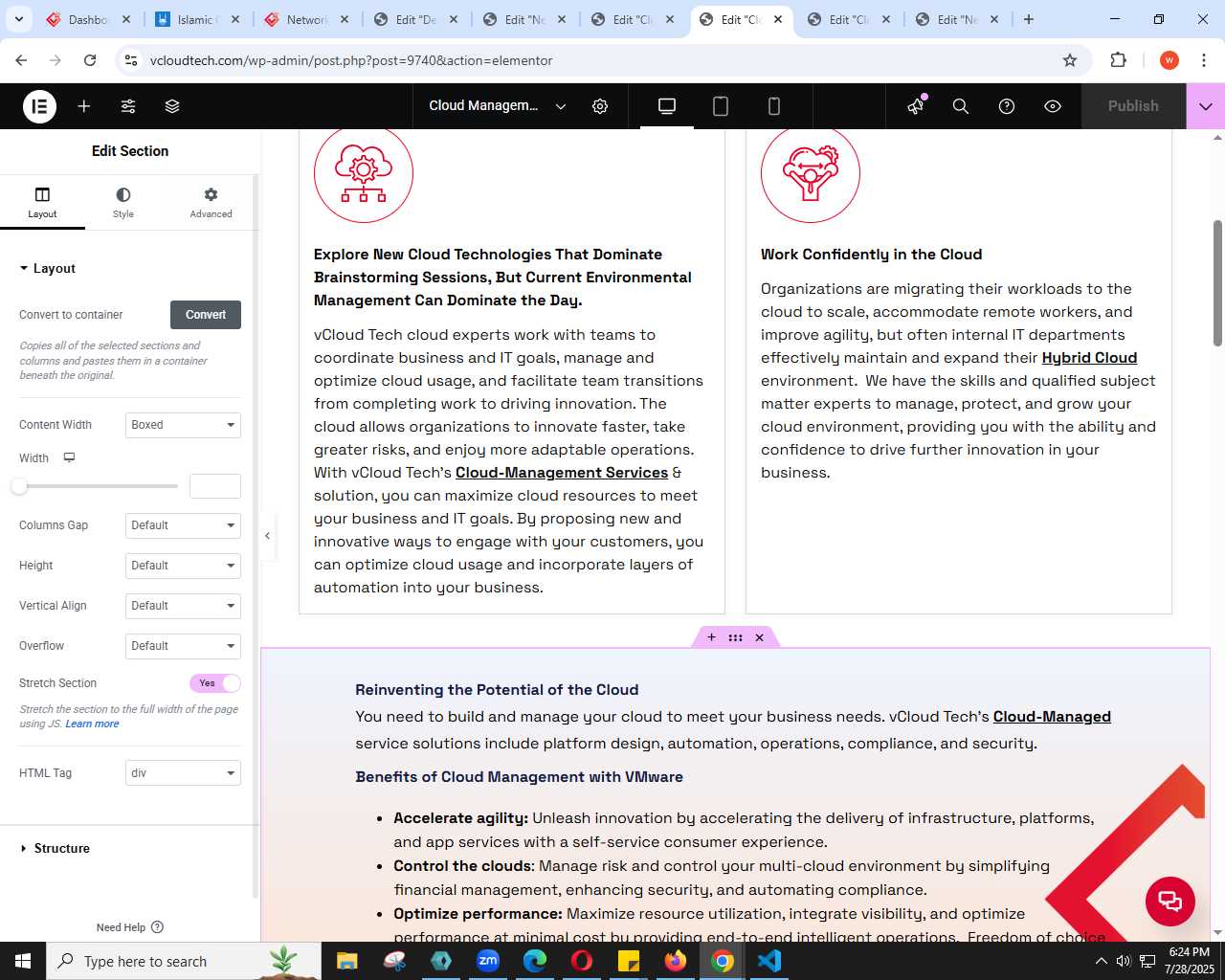Open What's New megaphone icon

[916, 105]
